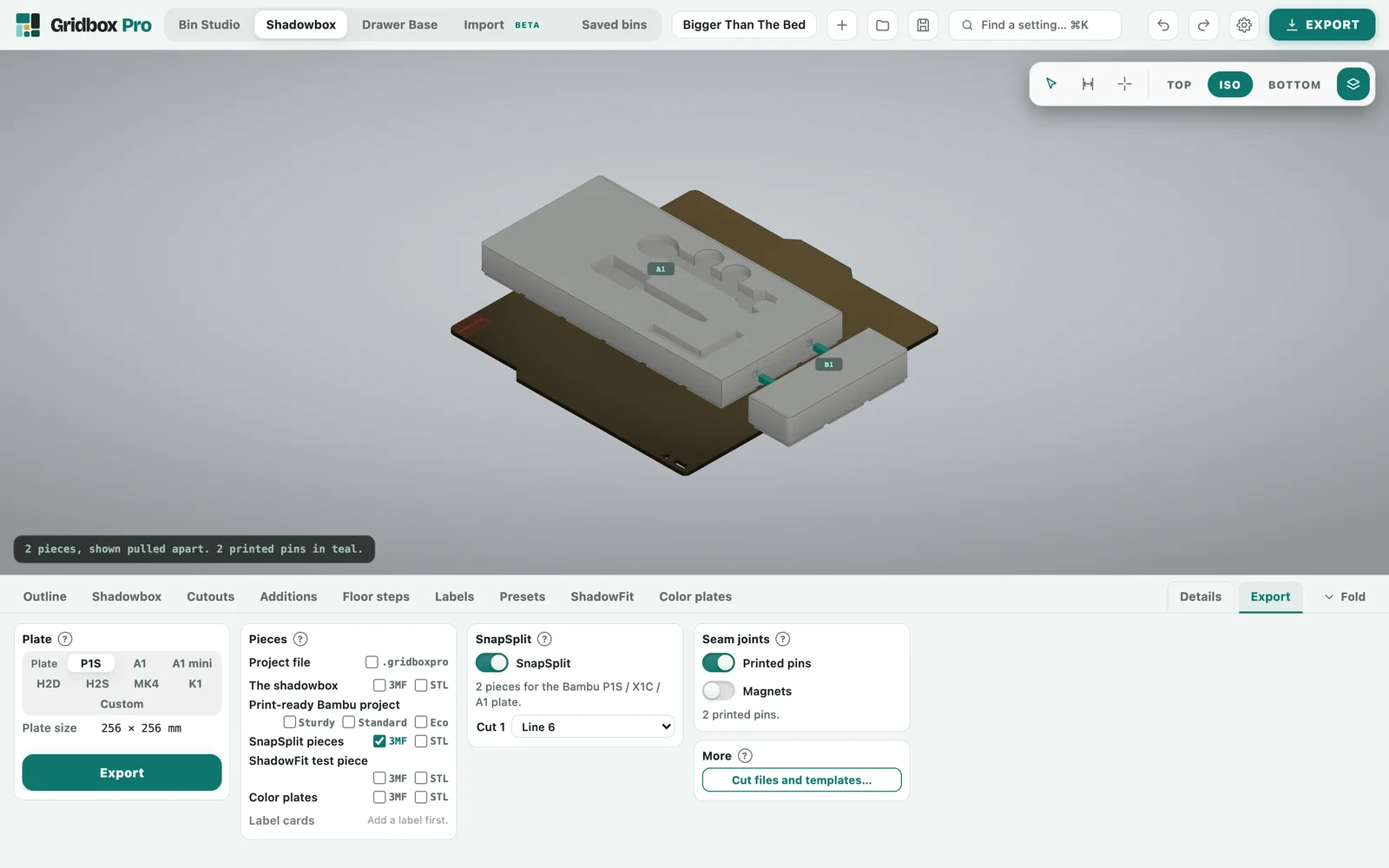The height and width of the screenshot is (868, 1389).
Task: Click the save disk icon
Action: (923, 25)
